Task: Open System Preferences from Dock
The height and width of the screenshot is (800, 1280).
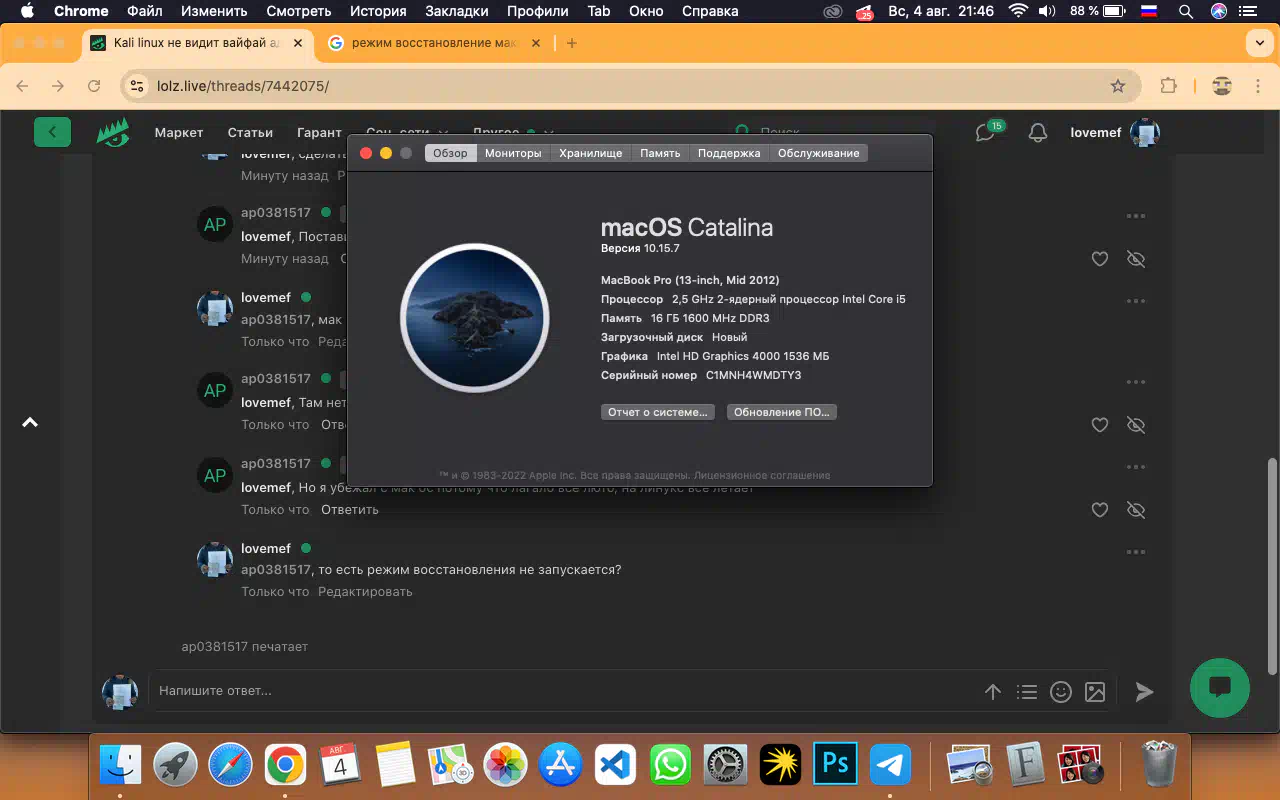Action: (x=725, y=765)
